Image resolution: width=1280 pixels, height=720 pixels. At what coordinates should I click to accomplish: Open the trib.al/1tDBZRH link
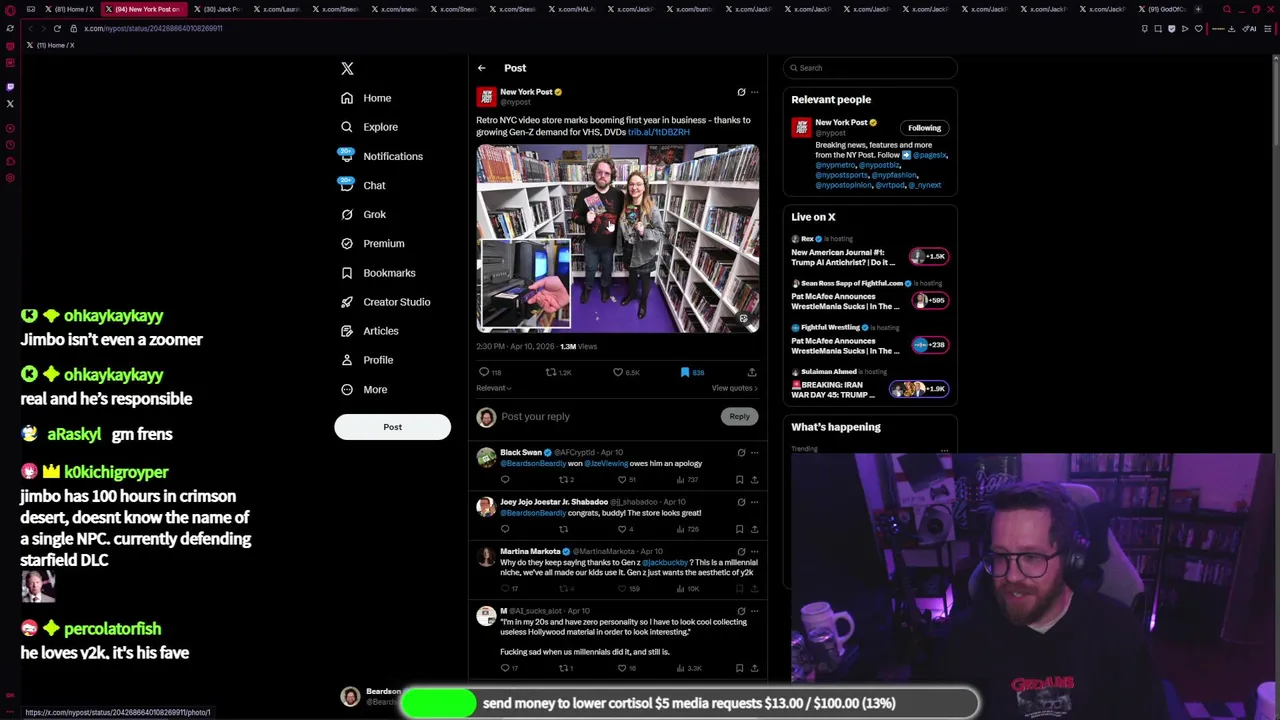pos(659,132)
